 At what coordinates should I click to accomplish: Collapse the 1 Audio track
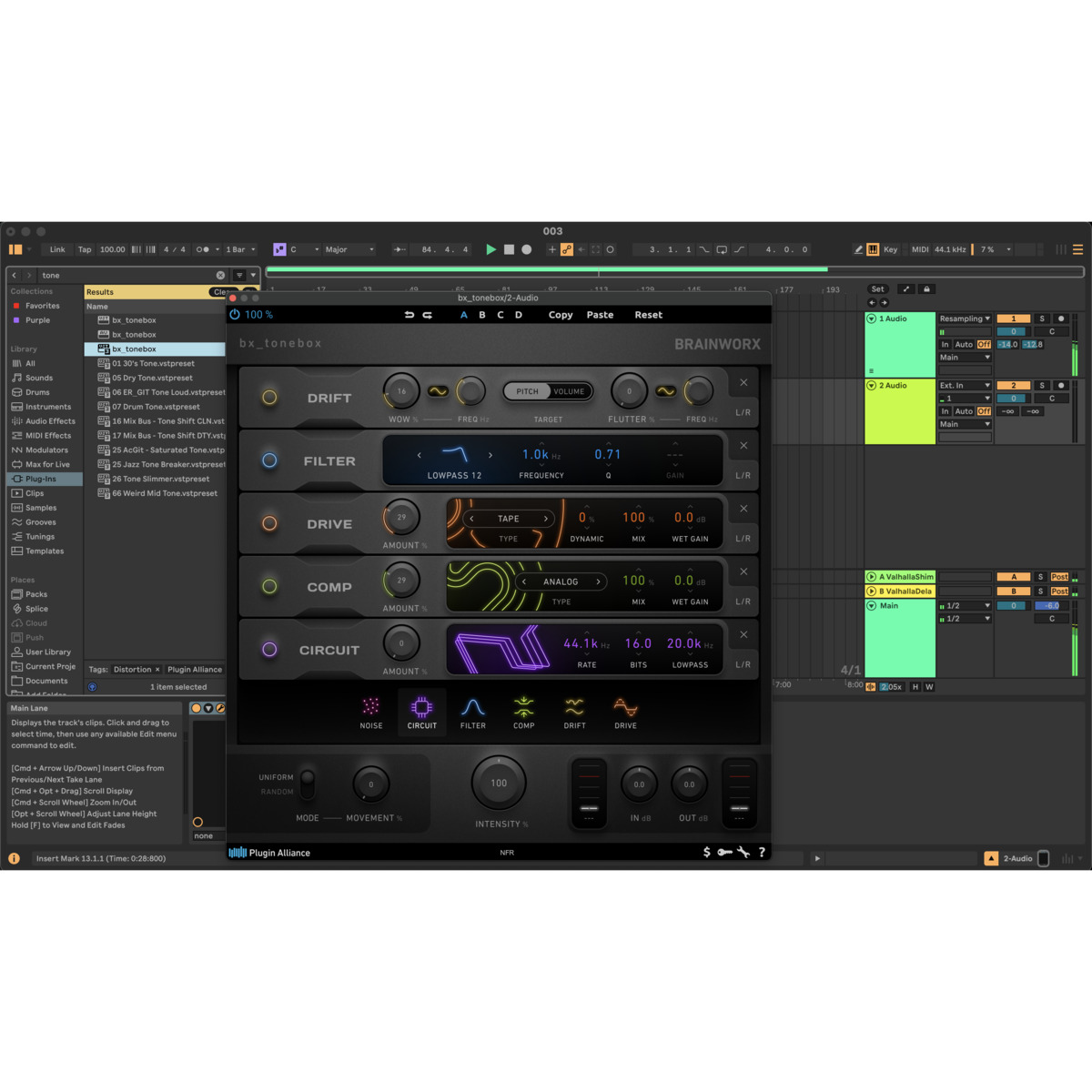click(872, 319)
